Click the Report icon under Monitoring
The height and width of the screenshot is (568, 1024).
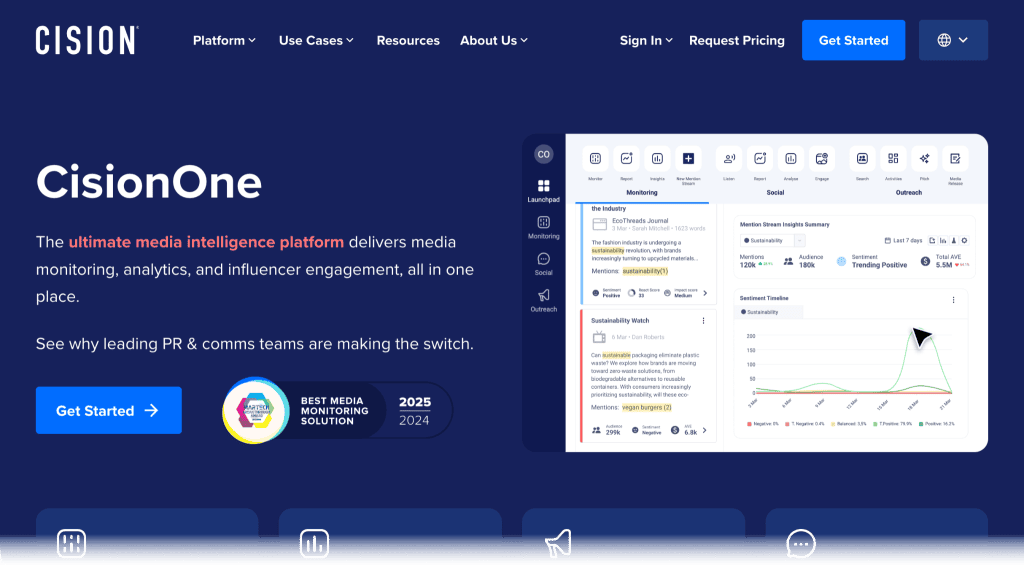click(626, 159)
